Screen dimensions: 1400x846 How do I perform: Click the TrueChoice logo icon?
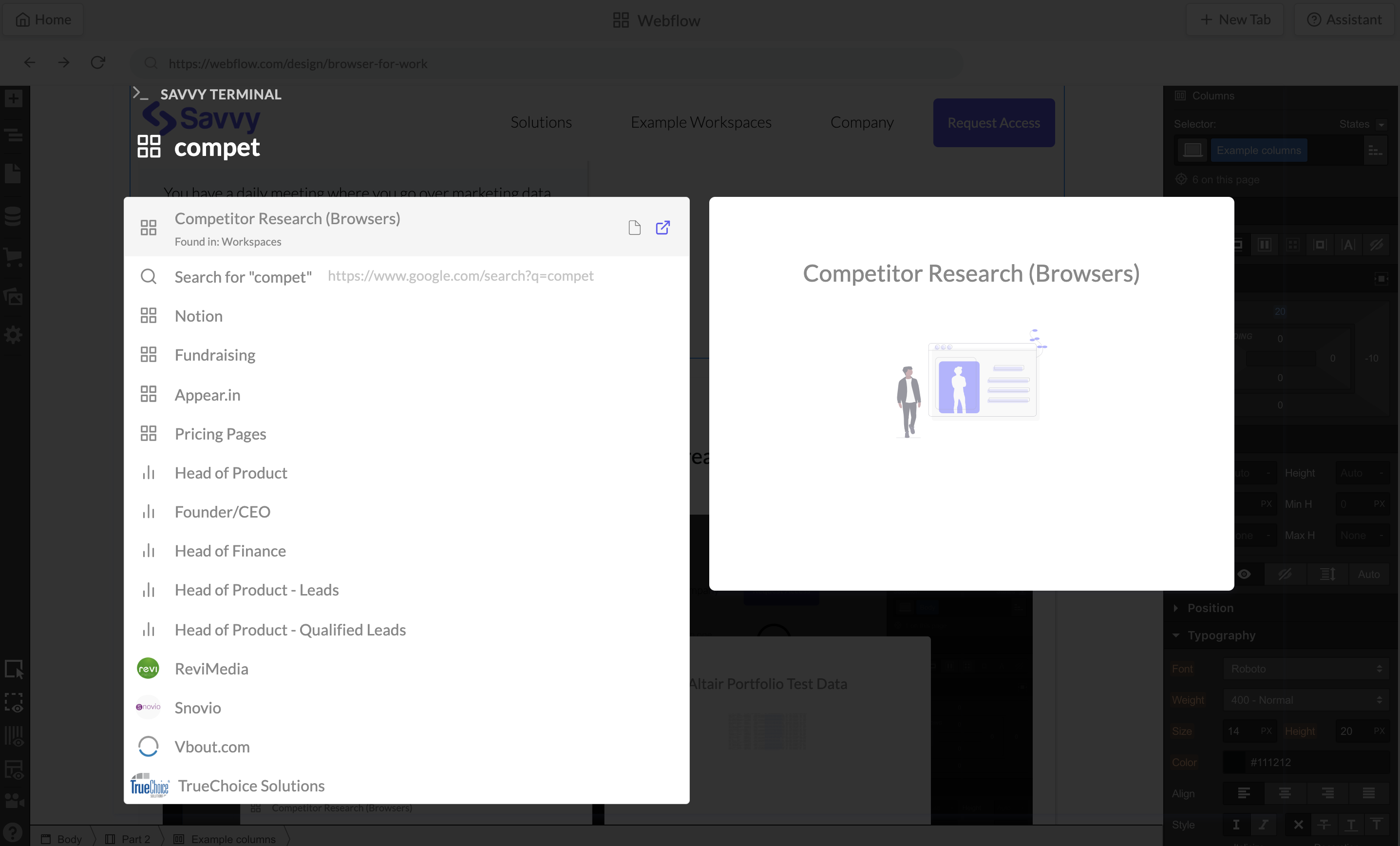(x=150, y=786)
